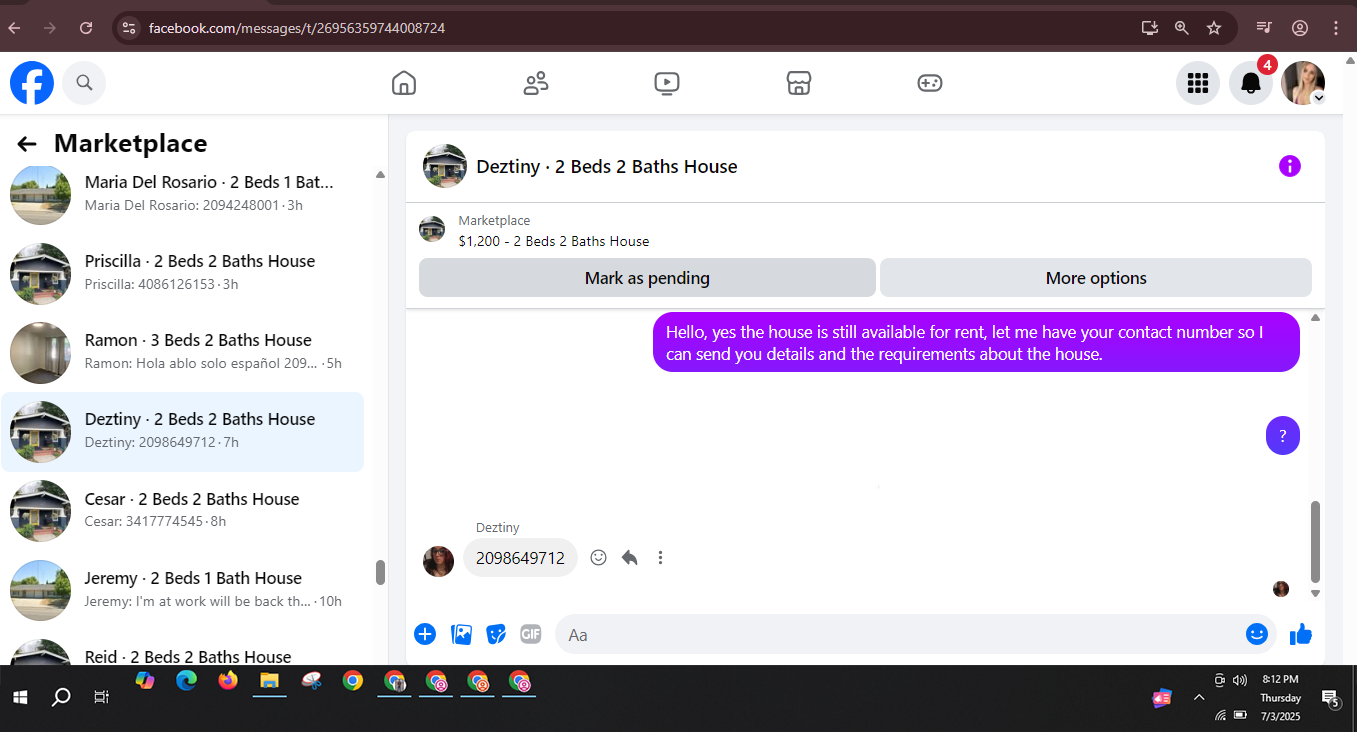Click Ramon's listing room thumbnail
This screenshot has height=732, width=1357.
(x=40, y=353)
